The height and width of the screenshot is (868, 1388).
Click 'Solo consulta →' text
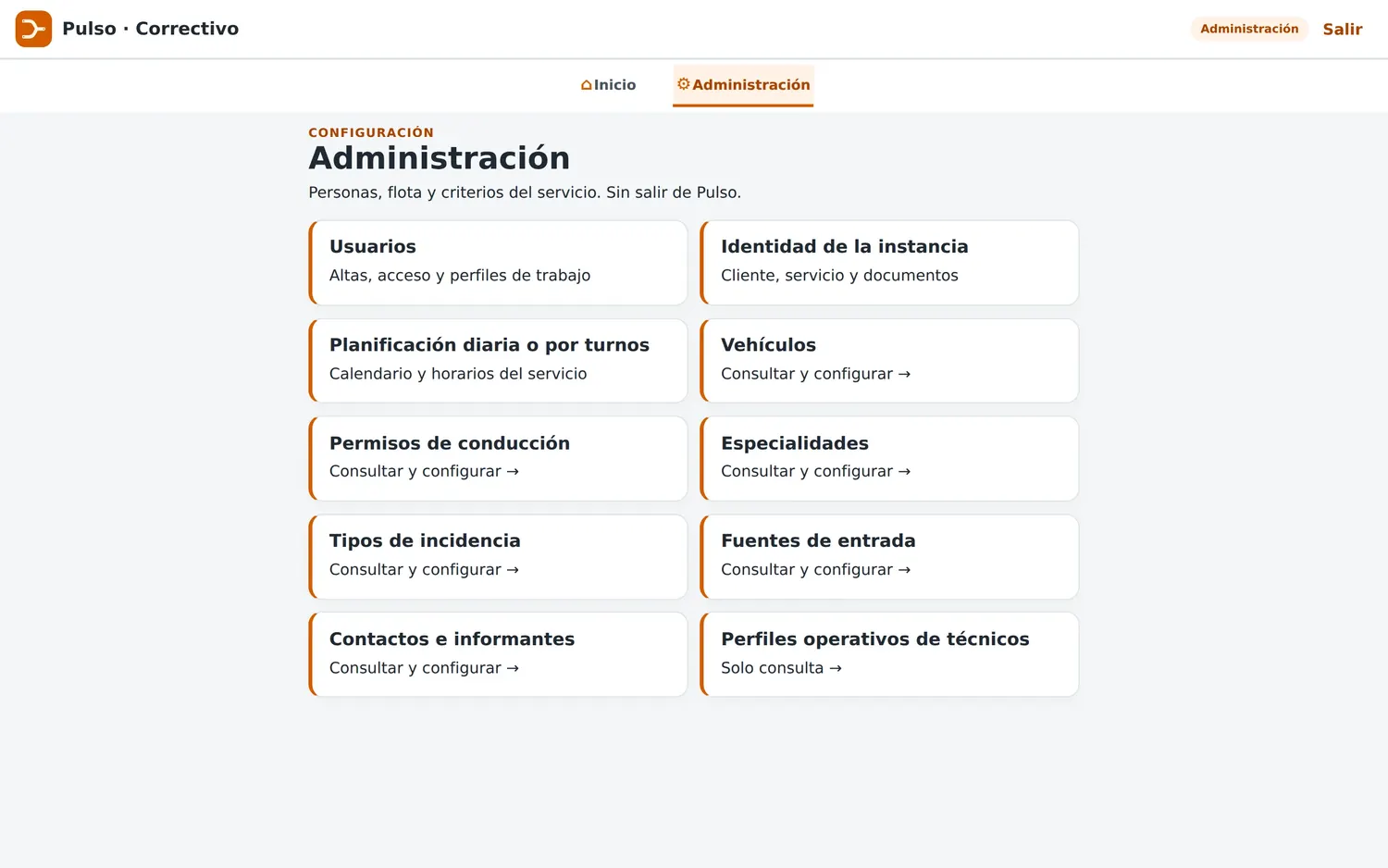click(x=781, y=668)
